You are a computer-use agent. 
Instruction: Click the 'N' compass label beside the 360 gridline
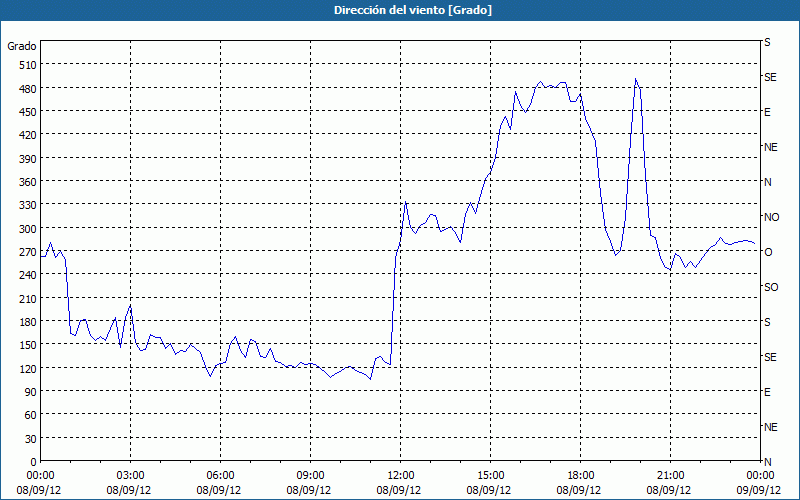click(x=767, y=182)
